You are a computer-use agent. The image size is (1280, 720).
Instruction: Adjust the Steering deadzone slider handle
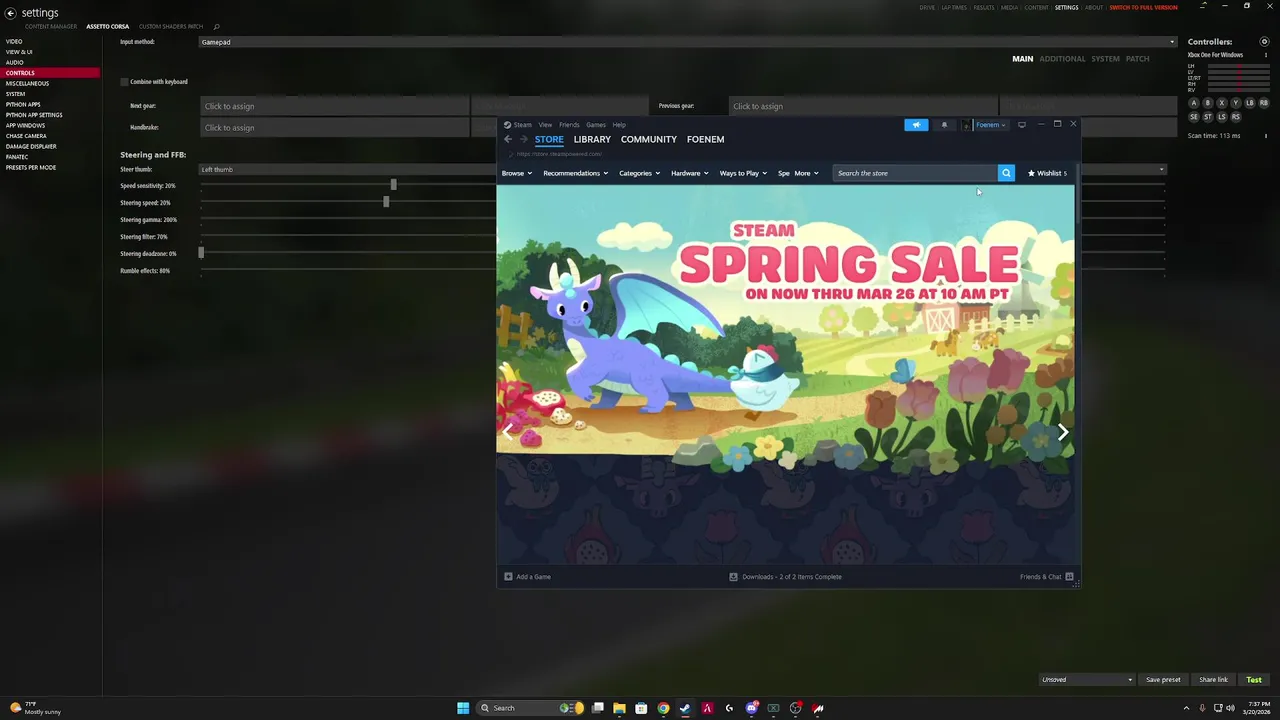[x=201, y=253]
